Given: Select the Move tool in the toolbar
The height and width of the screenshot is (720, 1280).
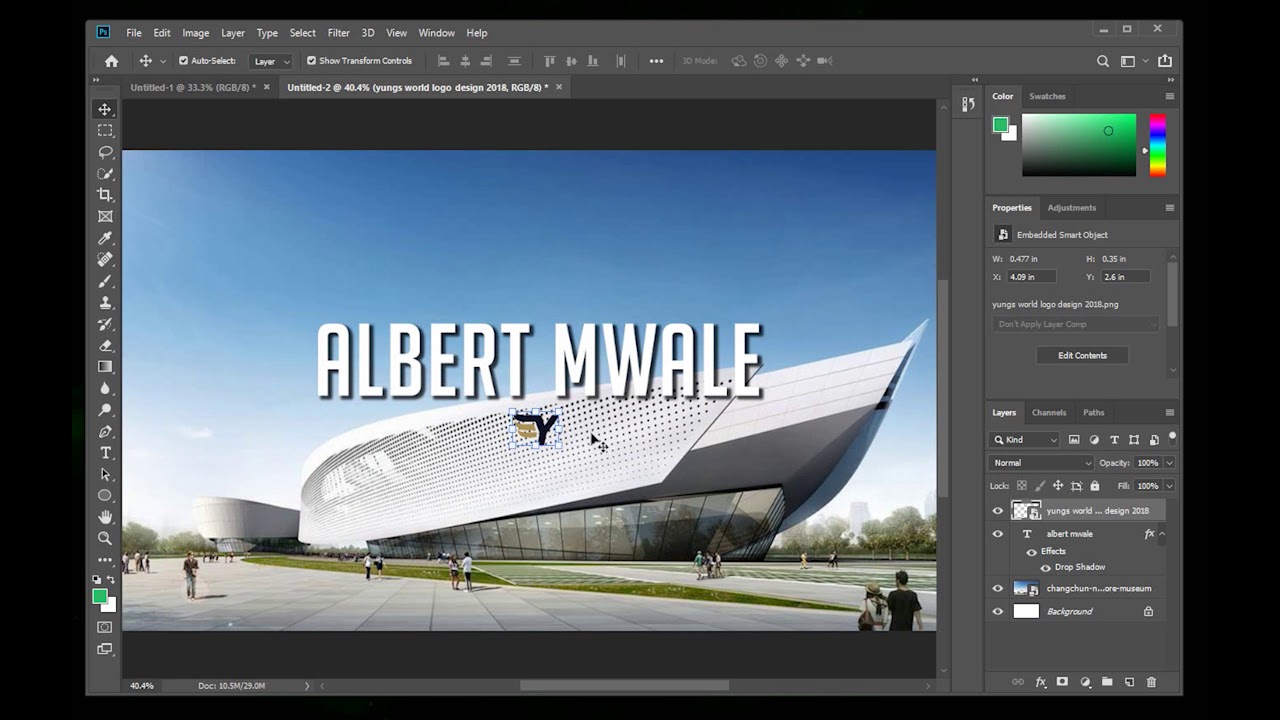Looking at the screenshot, I should pyautogui.click(x=105, y=109).
